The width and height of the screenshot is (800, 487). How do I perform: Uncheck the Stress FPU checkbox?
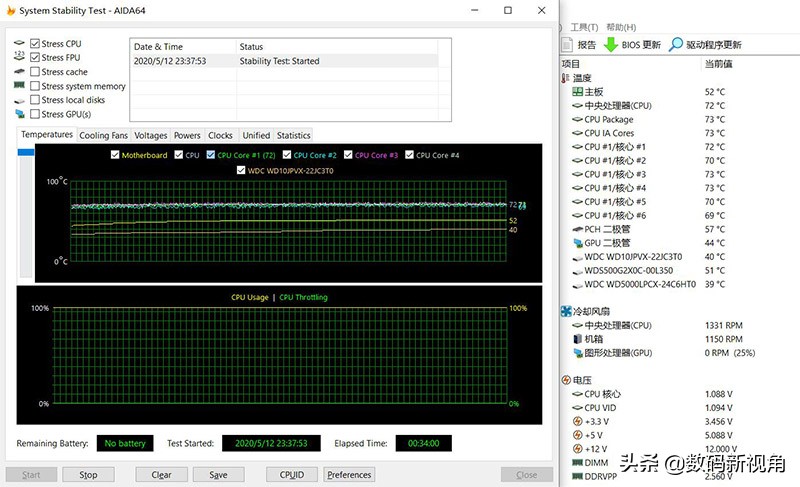click(35, 58)
